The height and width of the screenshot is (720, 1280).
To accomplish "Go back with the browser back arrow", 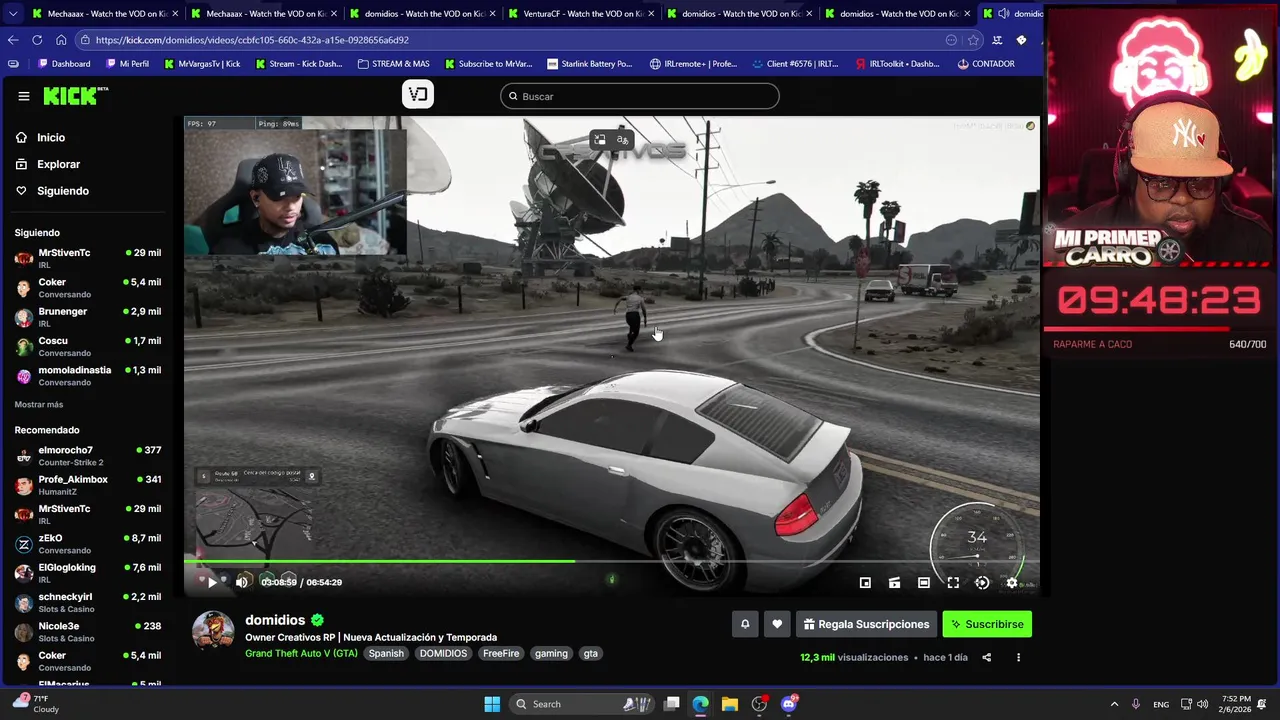I will [13, 40].
